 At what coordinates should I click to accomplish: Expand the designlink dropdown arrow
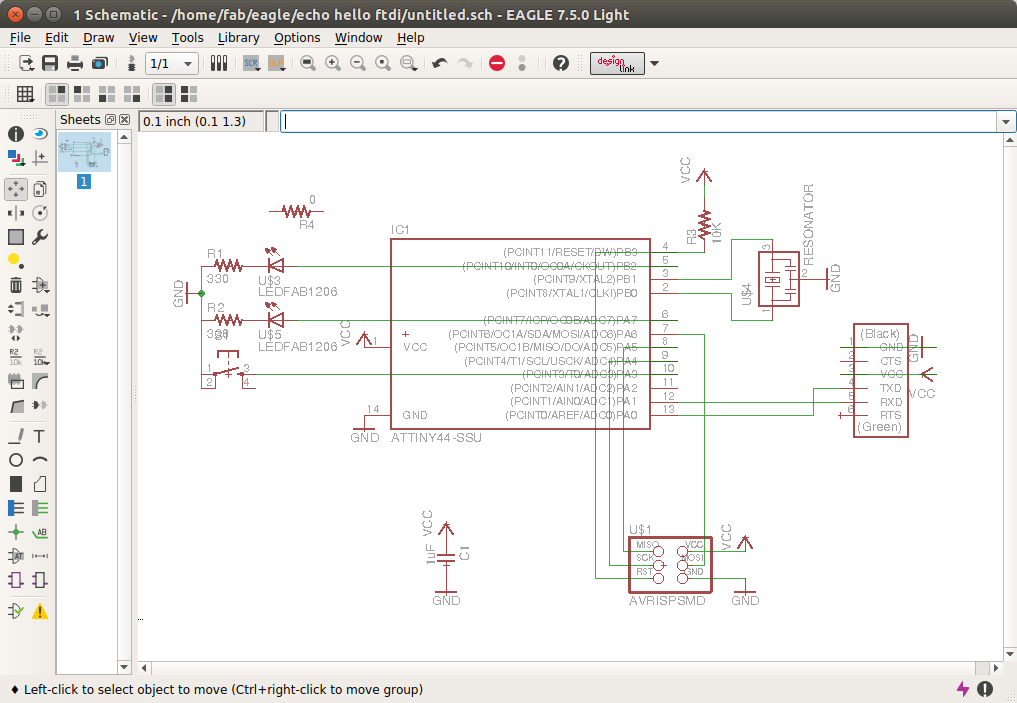(654, 64)
